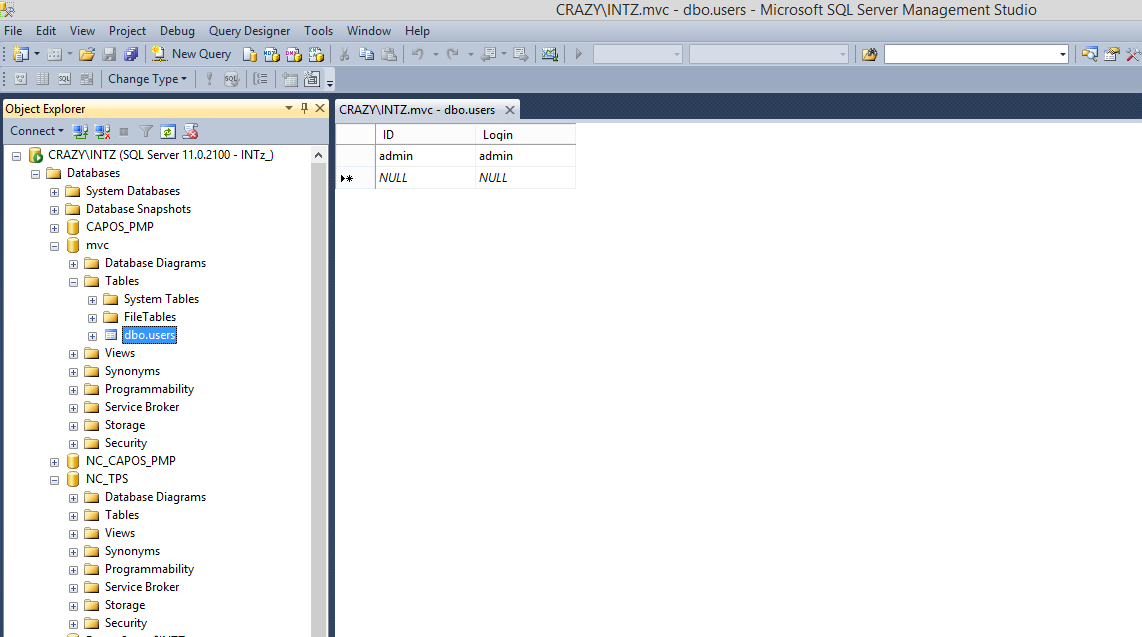Click the Save All icon
Image resolution: width=1142 pixels, height=637 pixels.
coord(131,54)
